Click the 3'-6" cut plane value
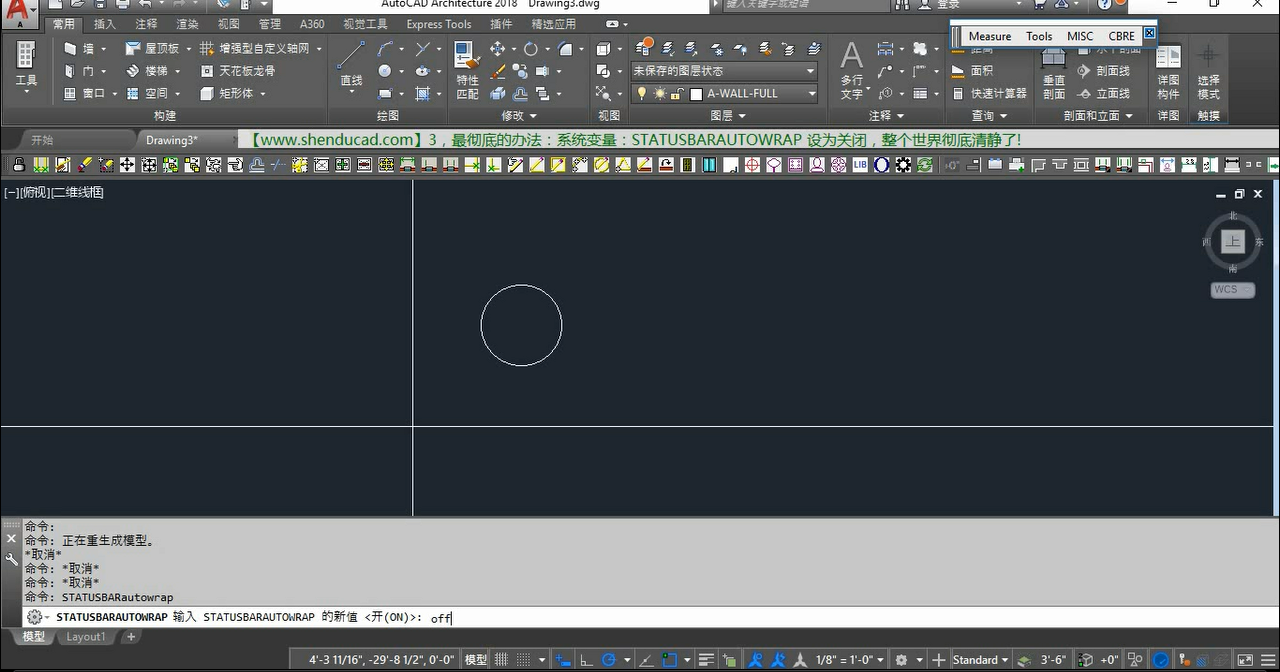 pos(1052,660)
